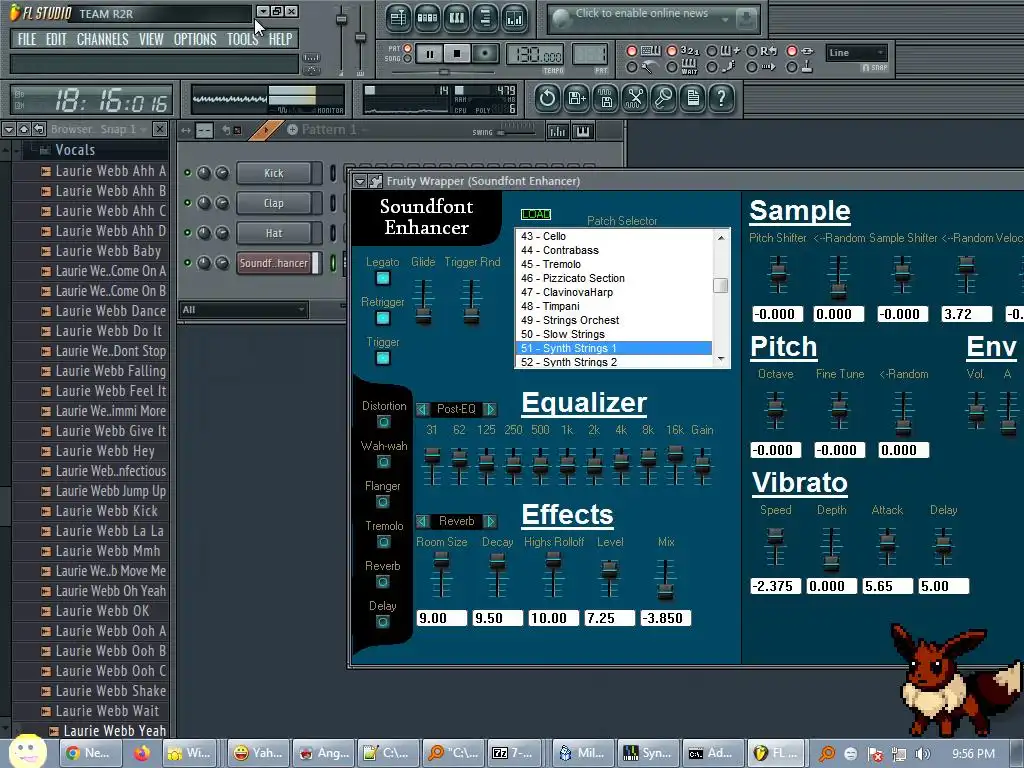Click the Reverb previous arrow
The width and height of the screenshot is (1024, 768).
(x=423, y=521)
